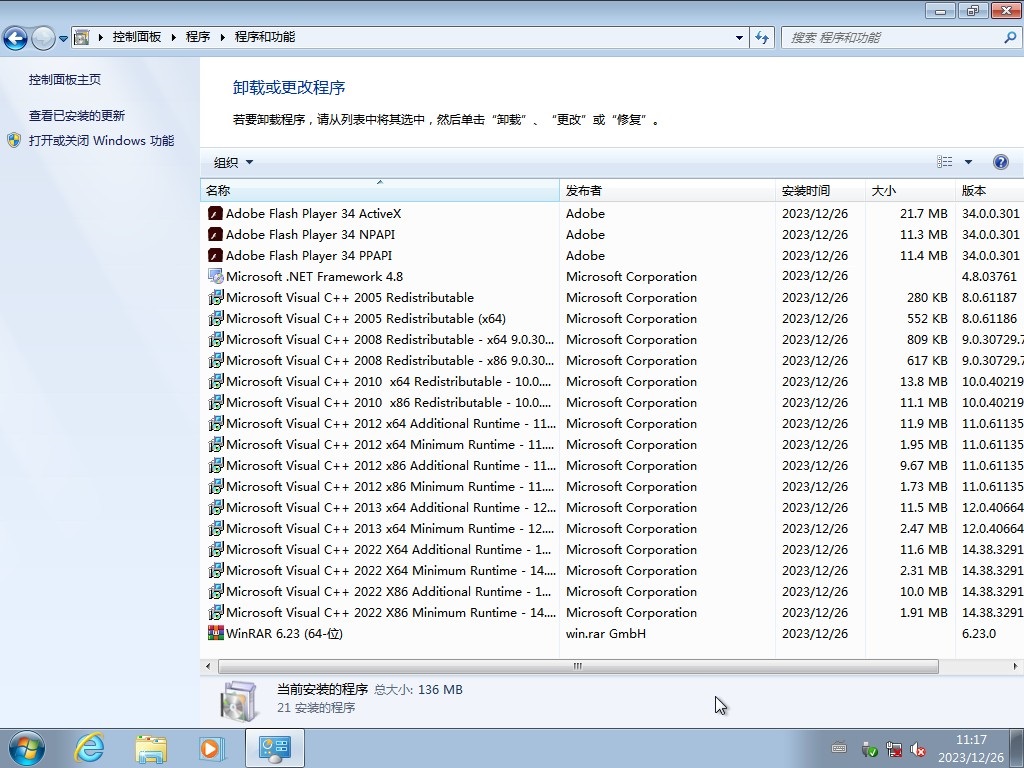This screenshot has width=1024, height=768.
Task: Click the Safely Remove Hardware tray icon
Action: pyautogui.click(x=870, y=748)
